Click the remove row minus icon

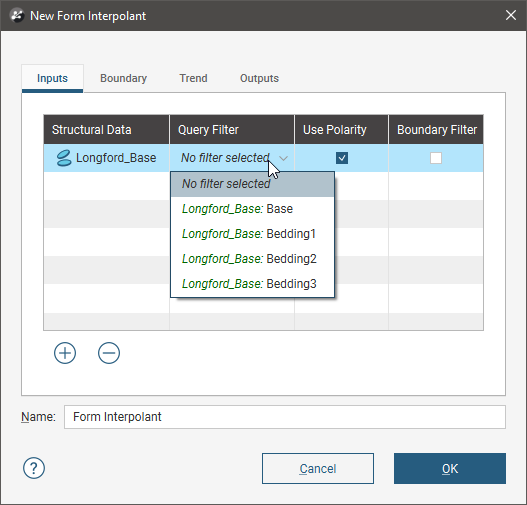109,353
